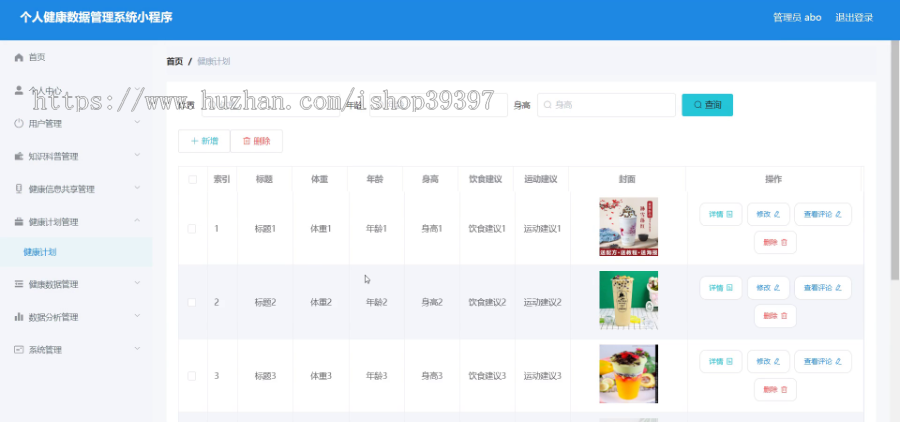Click the trash icon for row 标题1 删除
The height and width of the screenshot is (422, 900).
[784, 242]
